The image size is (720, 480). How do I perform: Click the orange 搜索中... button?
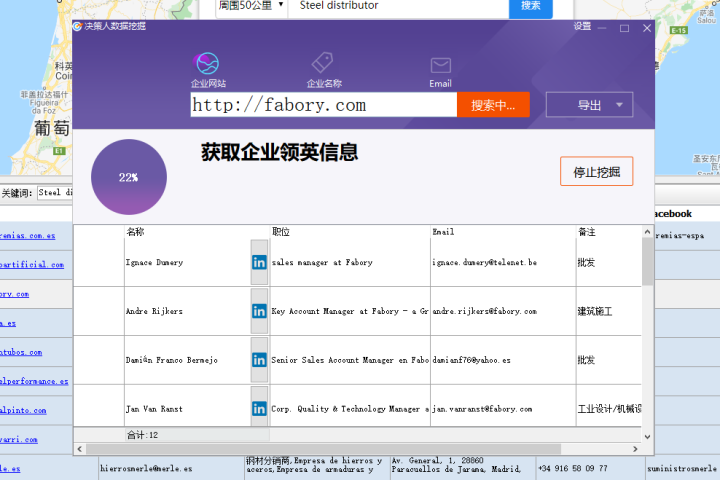(493, 105)
